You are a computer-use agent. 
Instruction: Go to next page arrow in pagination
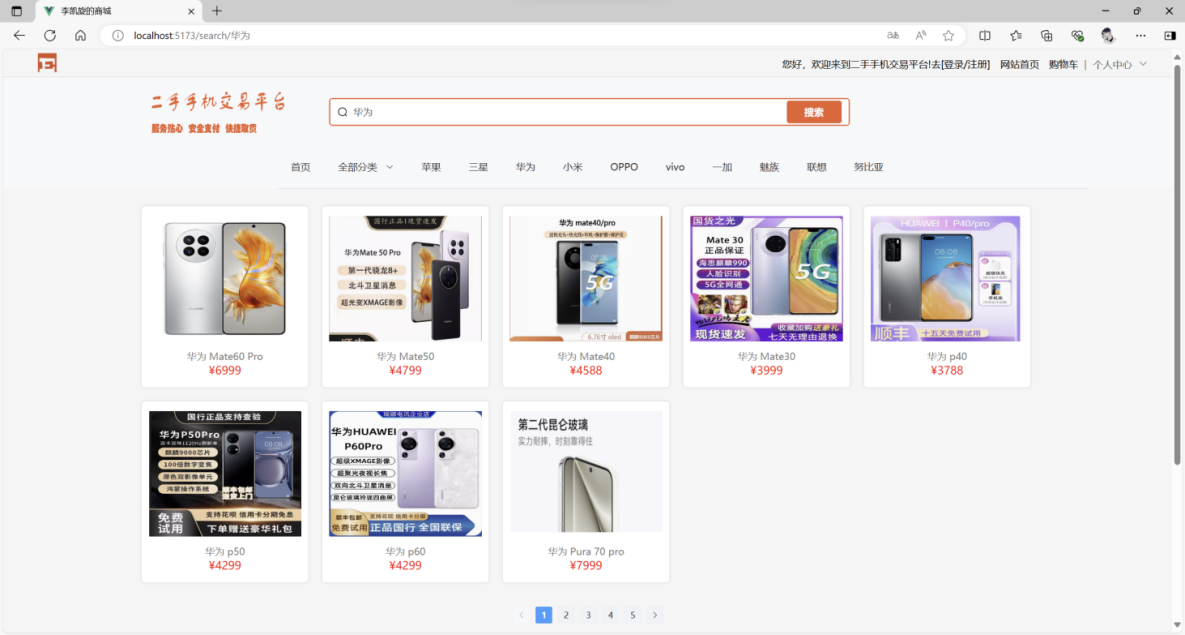(655, 615)
